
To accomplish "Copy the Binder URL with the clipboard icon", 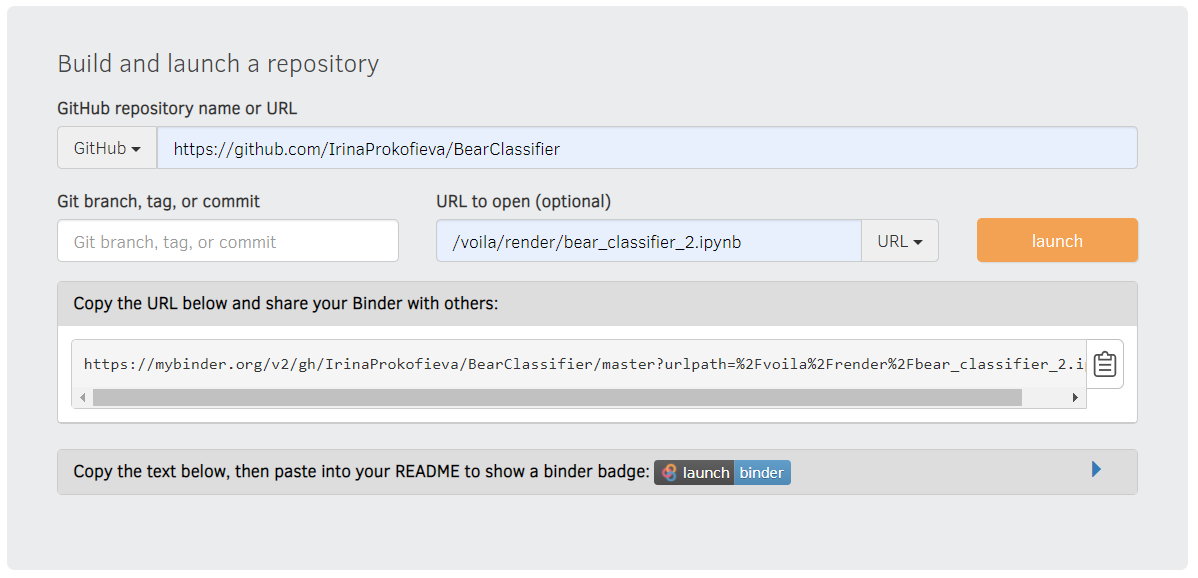I will click(x=1105, y=364).
